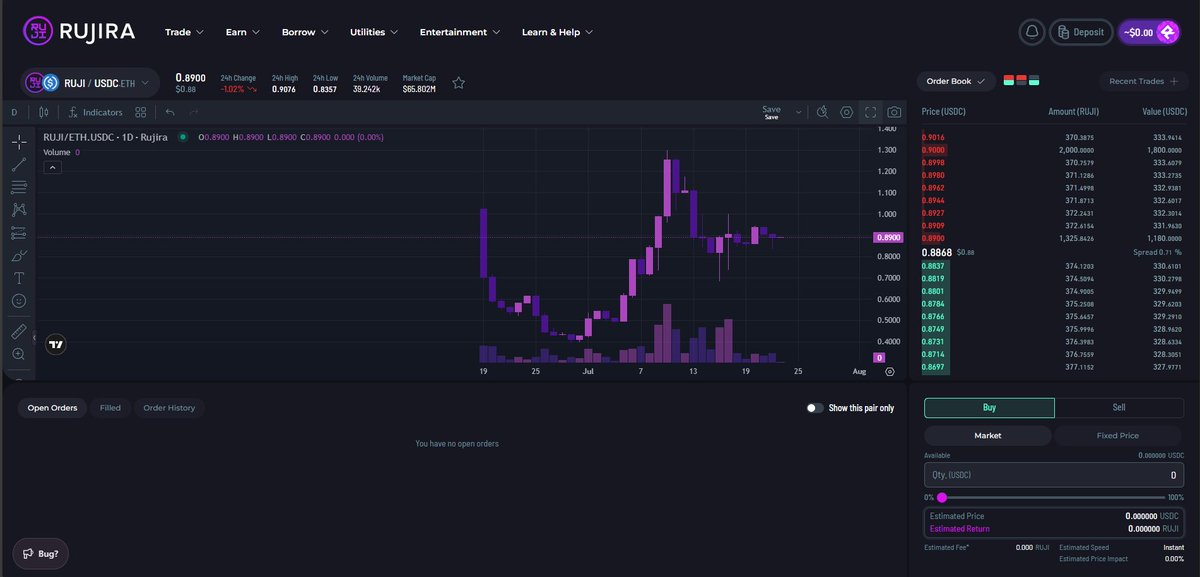
Task: Move the quantity percentage slider handle
Action: pyautogui.click(x=941, y=497)
